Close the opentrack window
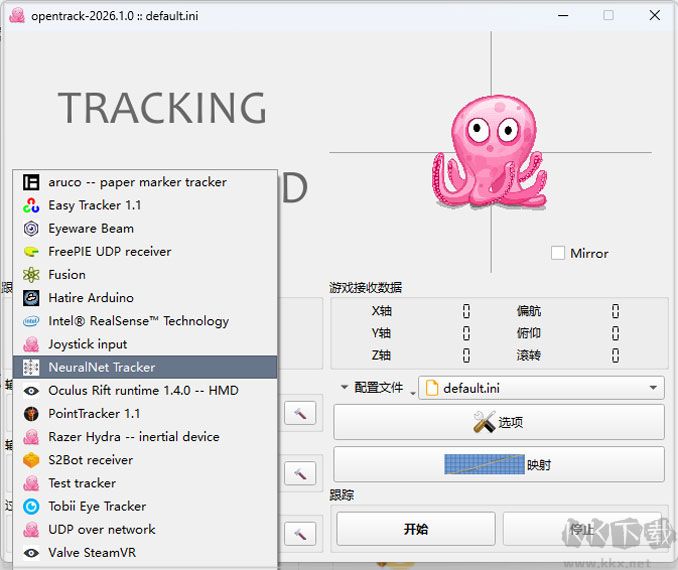 click(x=655, y=15)
